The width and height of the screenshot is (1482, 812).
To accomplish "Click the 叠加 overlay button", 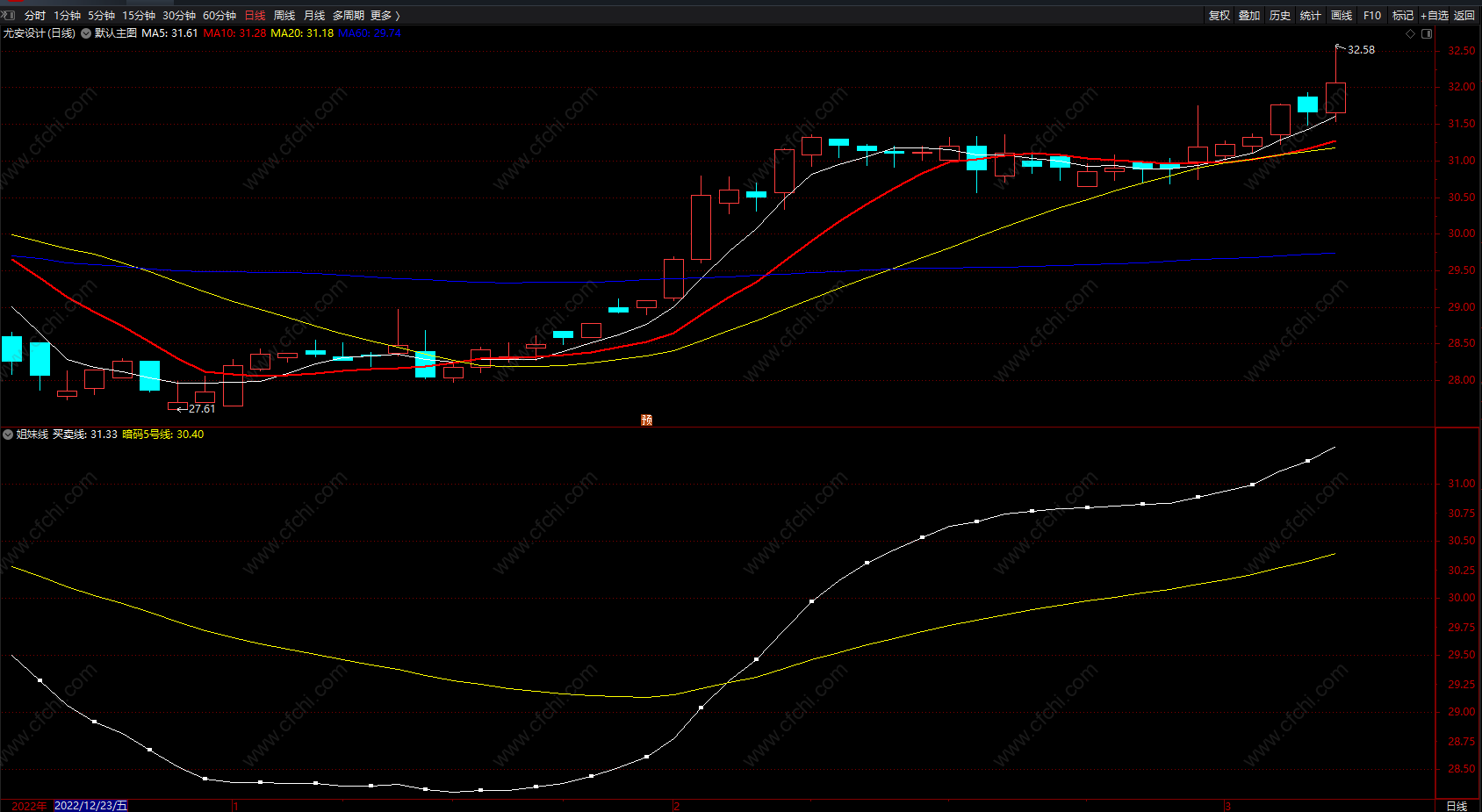I will [1249, 16].
